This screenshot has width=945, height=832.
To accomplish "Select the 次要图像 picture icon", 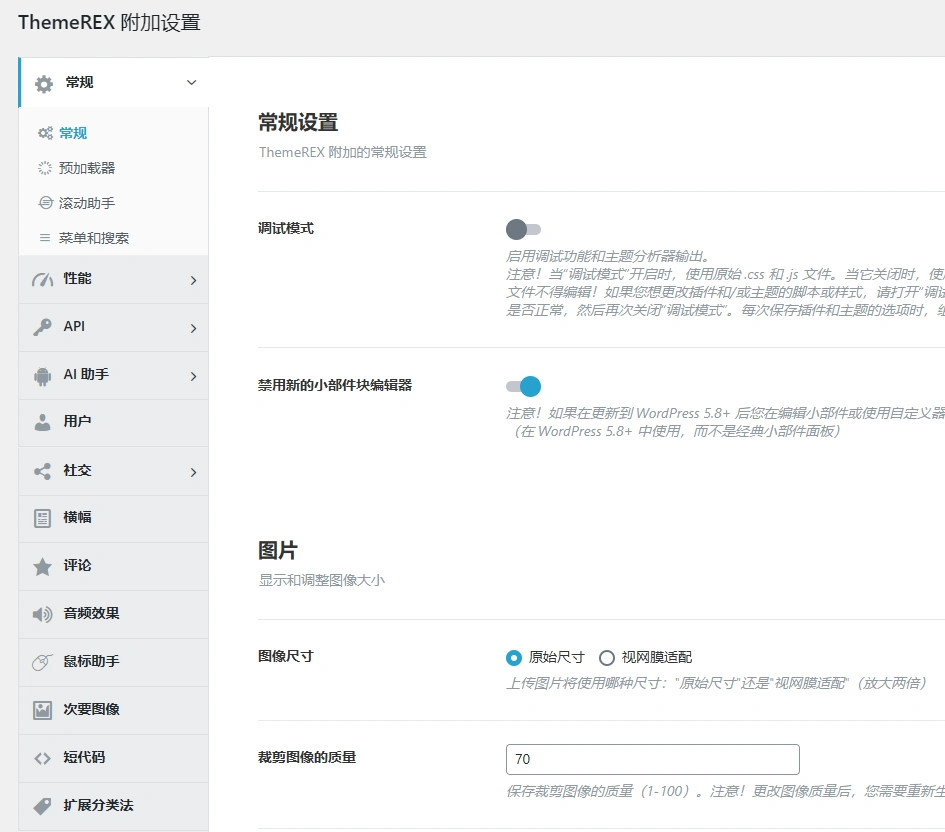I will [x=44, y=710].
